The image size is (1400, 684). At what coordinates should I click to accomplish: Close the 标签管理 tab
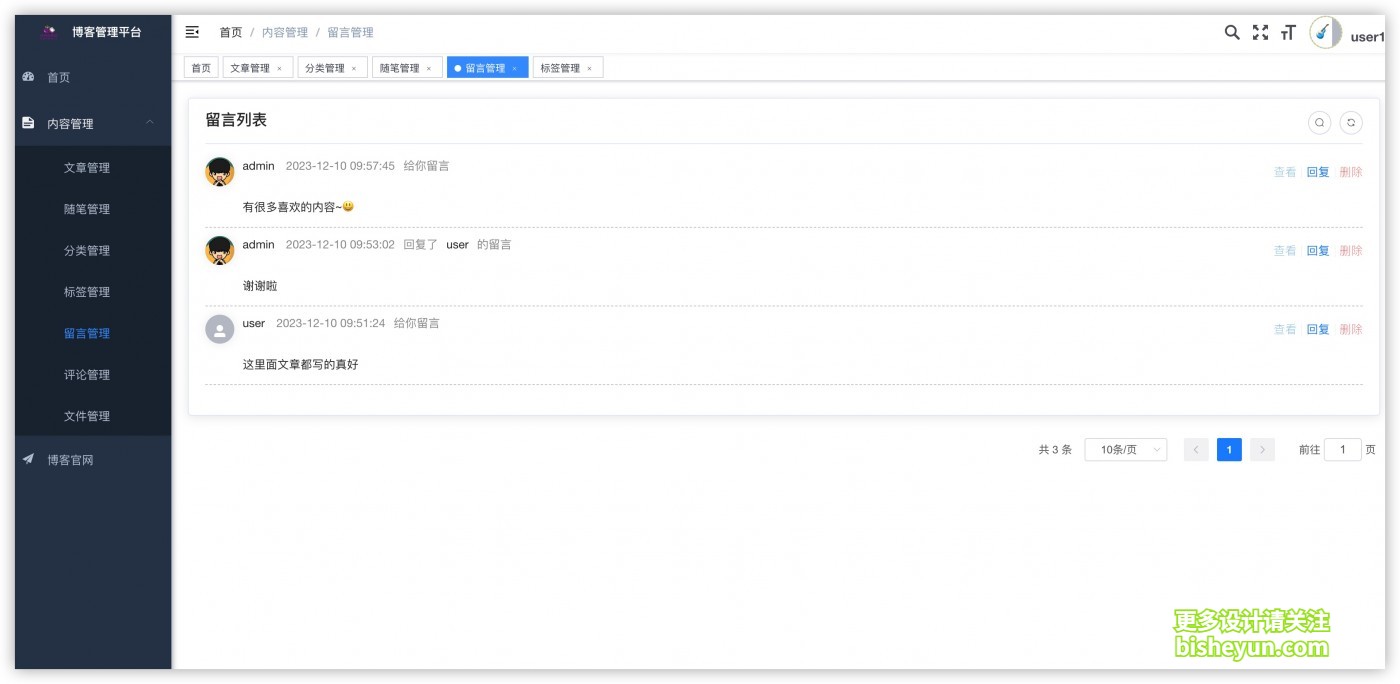pyautogui.click(x=590, y=68)
